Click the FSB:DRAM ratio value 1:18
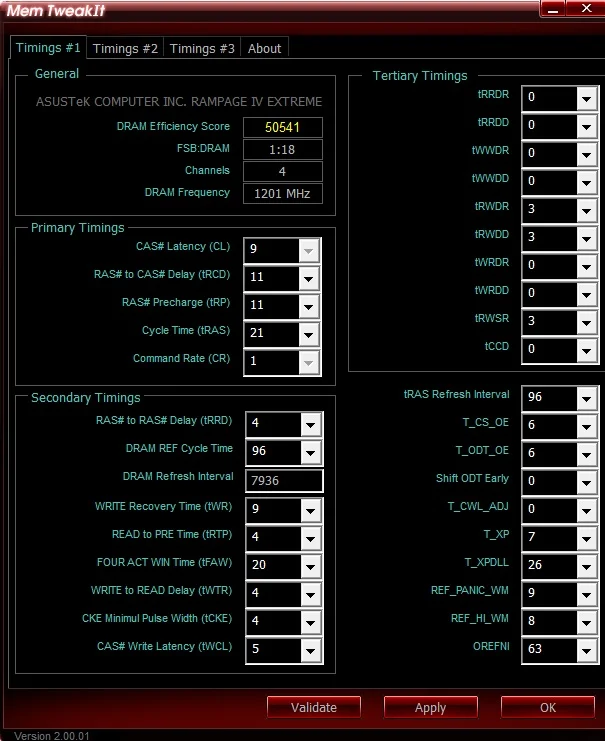The image size is (605, 741). (x=283, y=149)
